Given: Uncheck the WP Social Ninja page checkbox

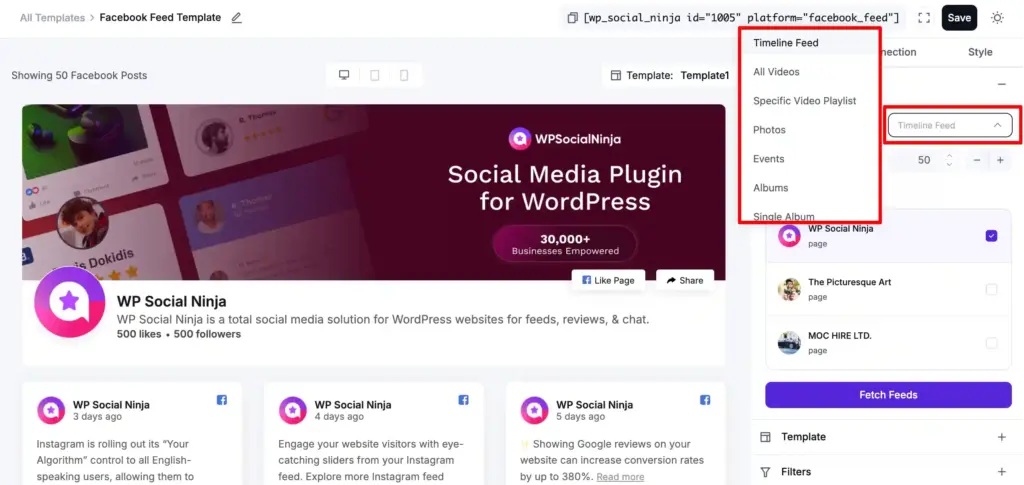Looking at the screenshot, I should point(991,236).
